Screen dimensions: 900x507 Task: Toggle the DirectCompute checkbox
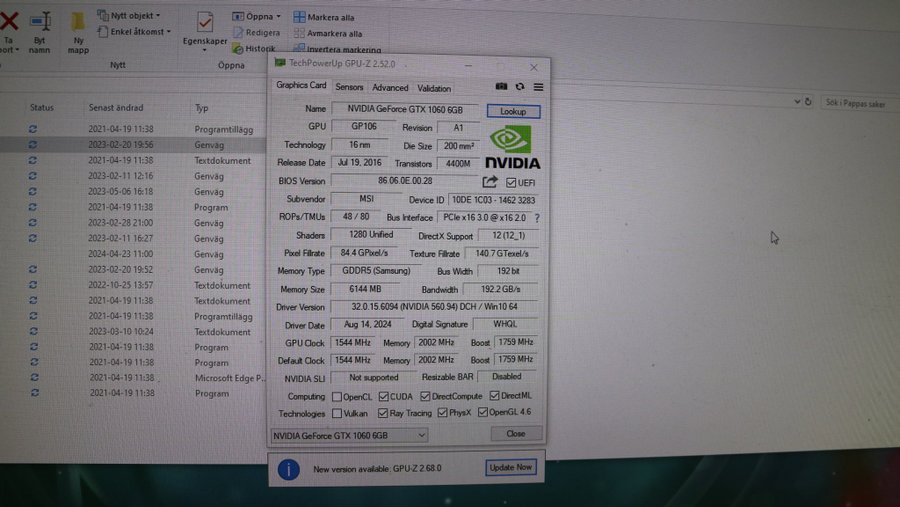click(x=425, y=396)
